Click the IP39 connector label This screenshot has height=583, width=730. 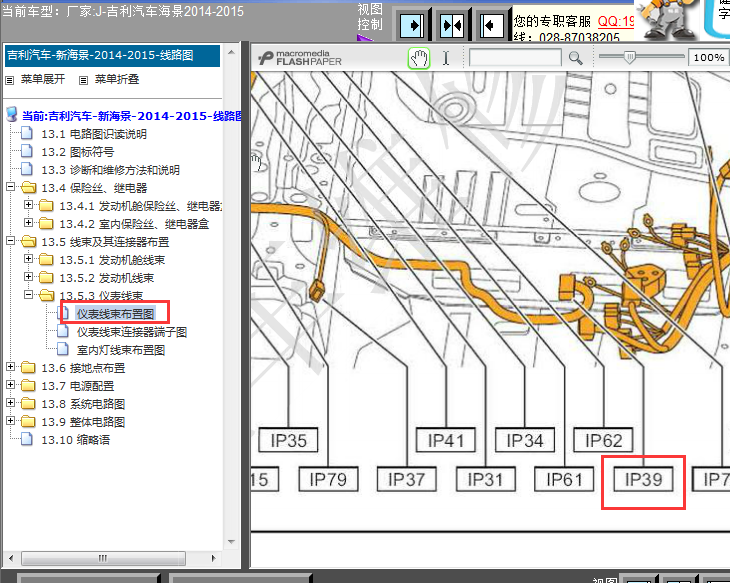pos(643,479)
